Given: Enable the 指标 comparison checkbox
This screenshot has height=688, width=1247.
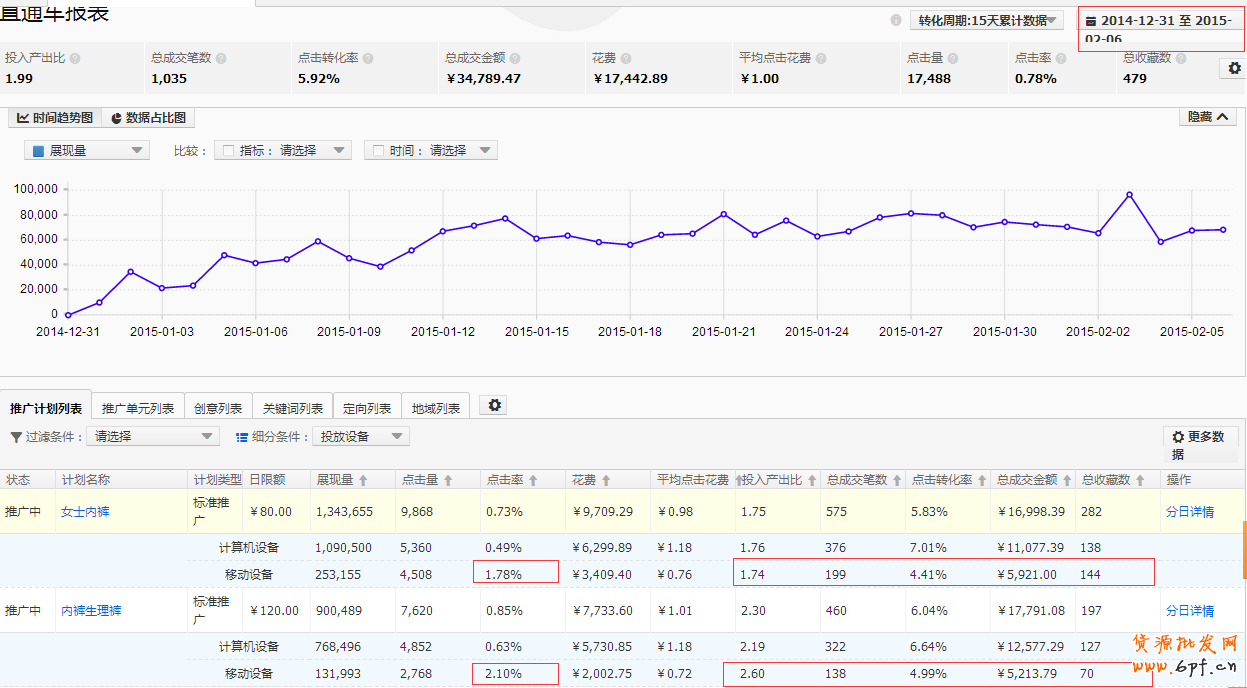Looking at the screenshot, I should point(228,151).
